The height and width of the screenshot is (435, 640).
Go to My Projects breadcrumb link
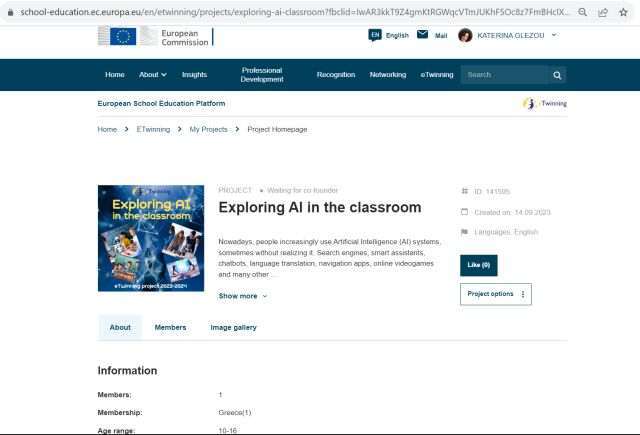pos(208,129)
